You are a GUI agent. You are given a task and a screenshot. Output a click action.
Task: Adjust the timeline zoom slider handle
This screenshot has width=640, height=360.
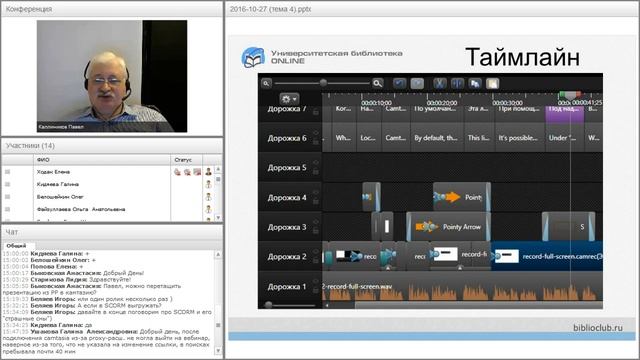pos(323,83)
